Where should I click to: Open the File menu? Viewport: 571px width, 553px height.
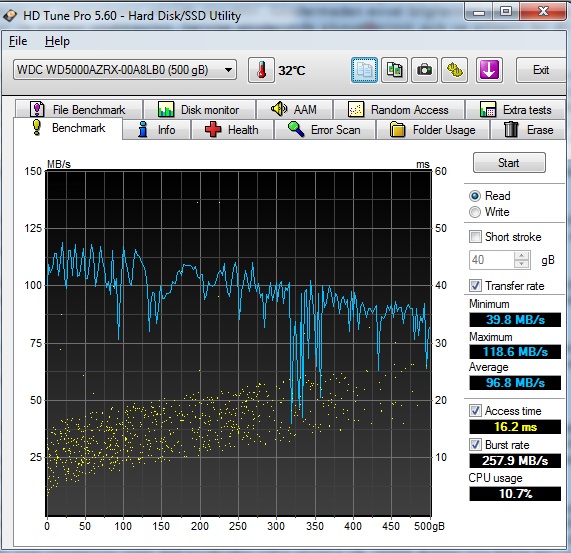18,41
